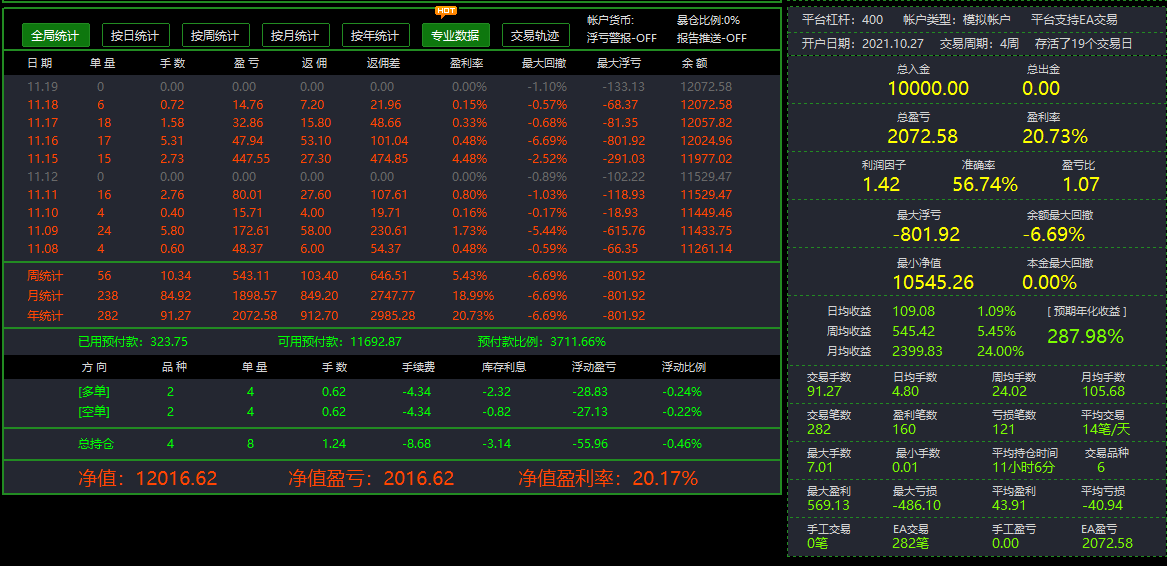The width and height of the screenshot is (1167, 566).
Task: Select the 11.12 date row
Action: tap(391, 177)
